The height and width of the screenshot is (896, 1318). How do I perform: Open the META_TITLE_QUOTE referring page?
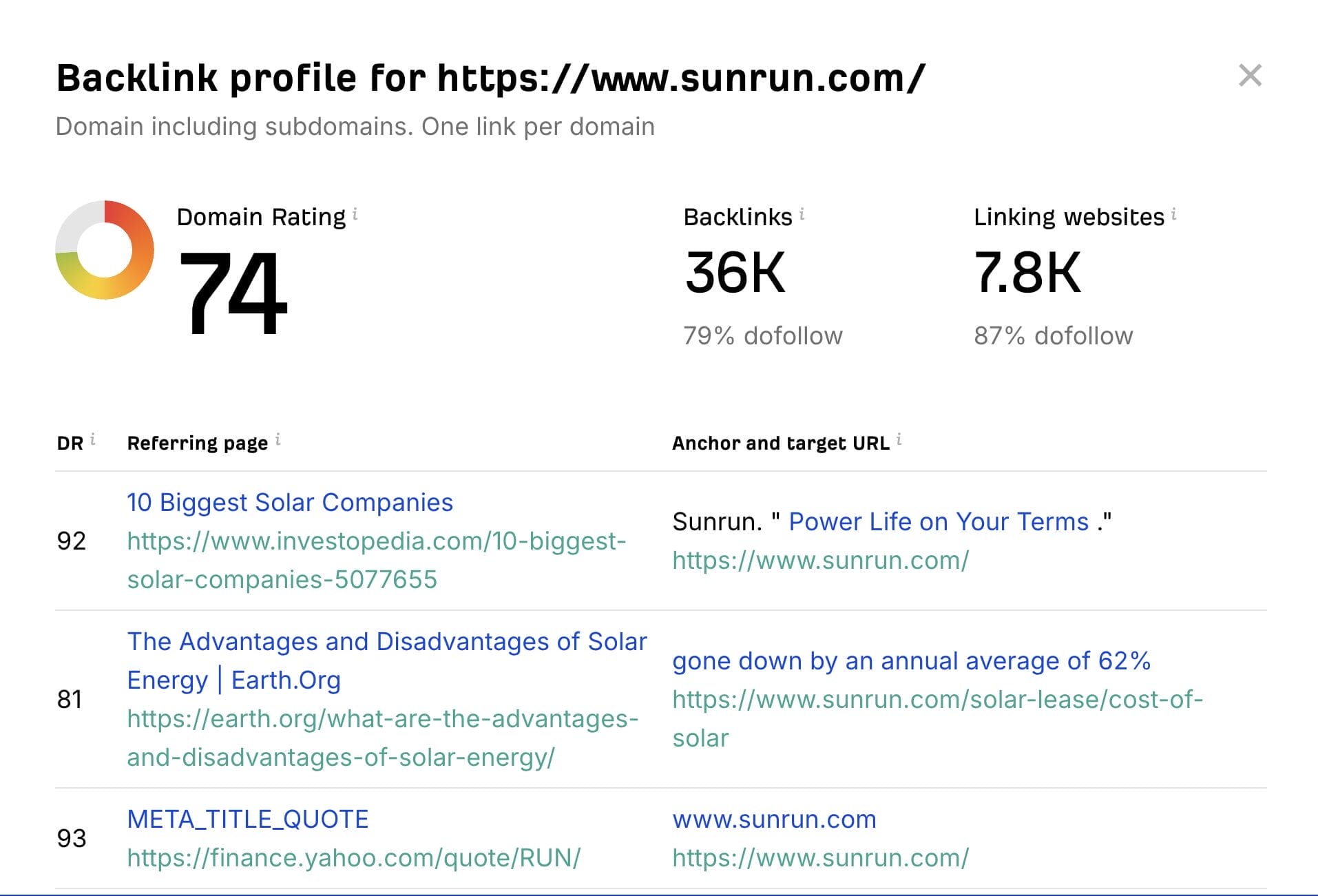[x=248, y=819]
